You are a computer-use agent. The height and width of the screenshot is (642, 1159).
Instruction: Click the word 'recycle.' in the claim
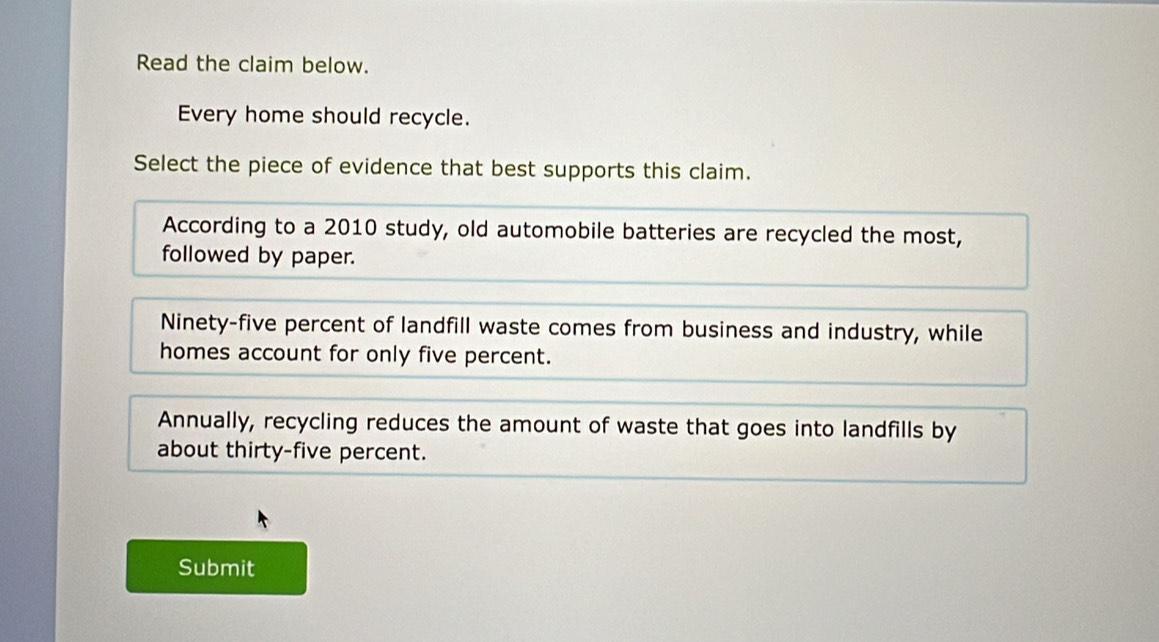point(429,117)
